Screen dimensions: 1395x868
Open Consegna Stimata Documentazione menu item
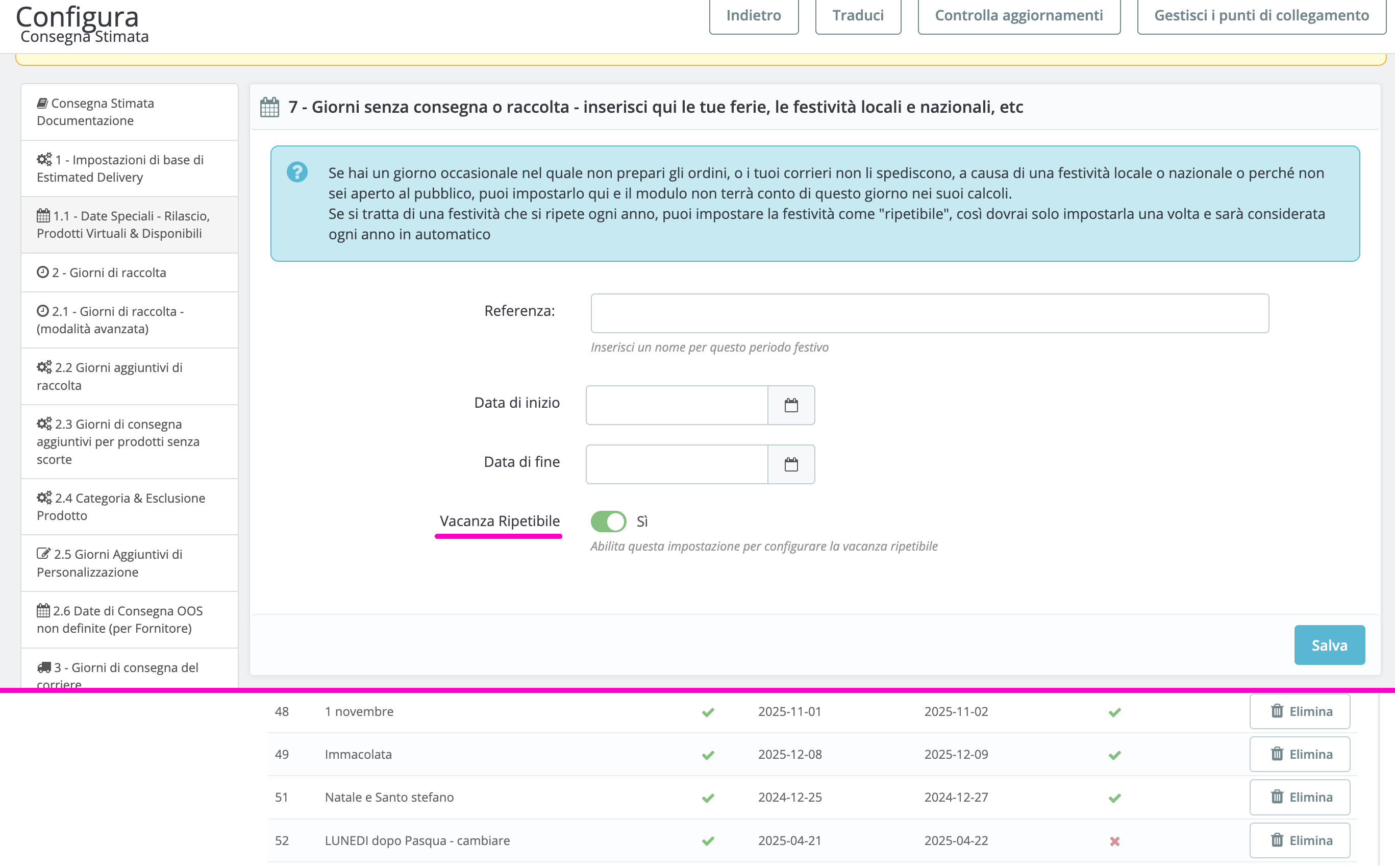pyautogui.click(x=130, y=112)
